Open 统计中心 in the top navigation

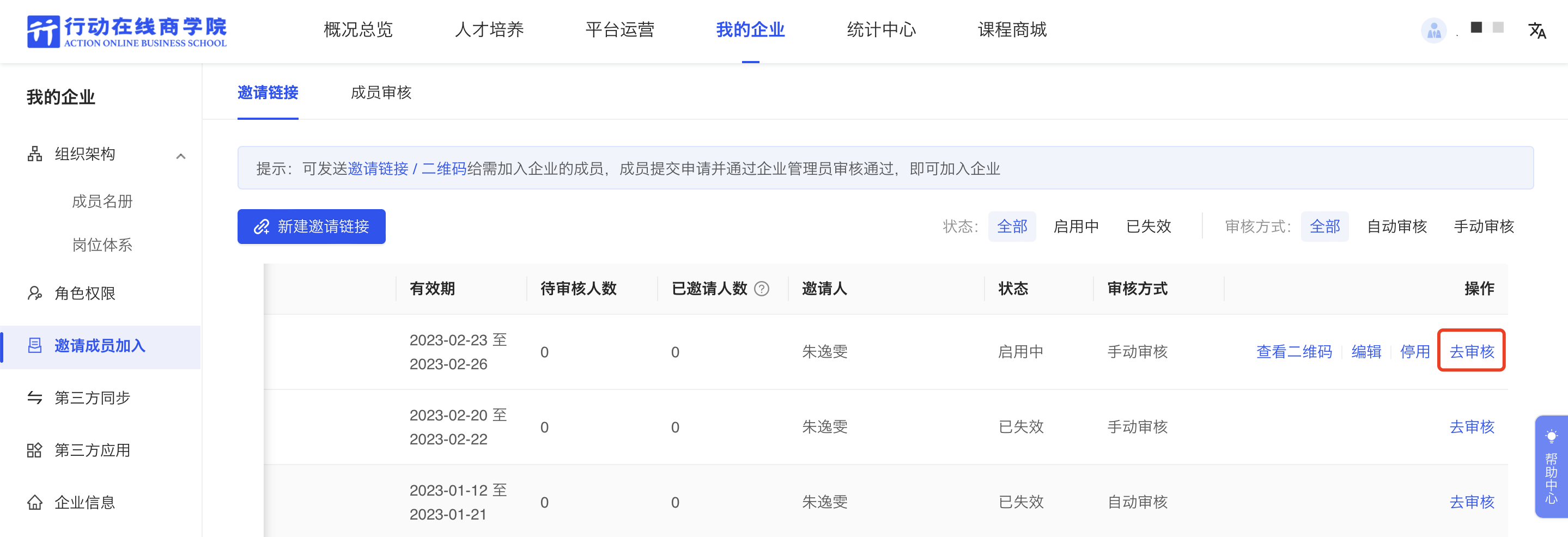[x=882, y=30]
